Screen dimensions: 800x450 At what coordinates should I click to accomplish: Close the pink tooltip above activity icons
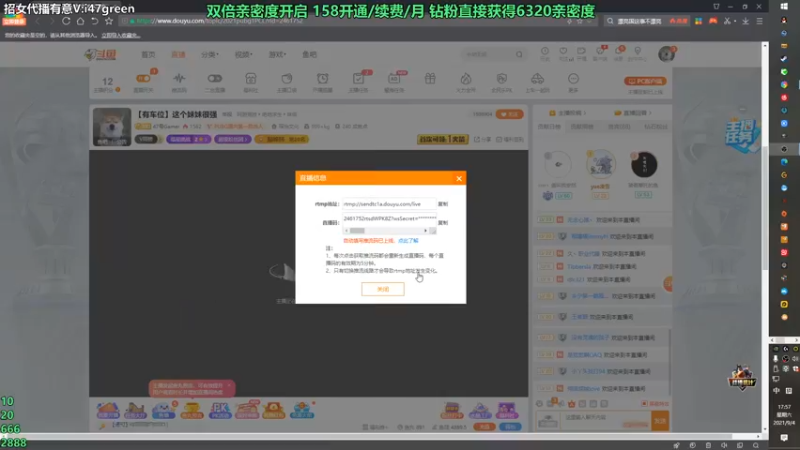(x=229, y=385)
